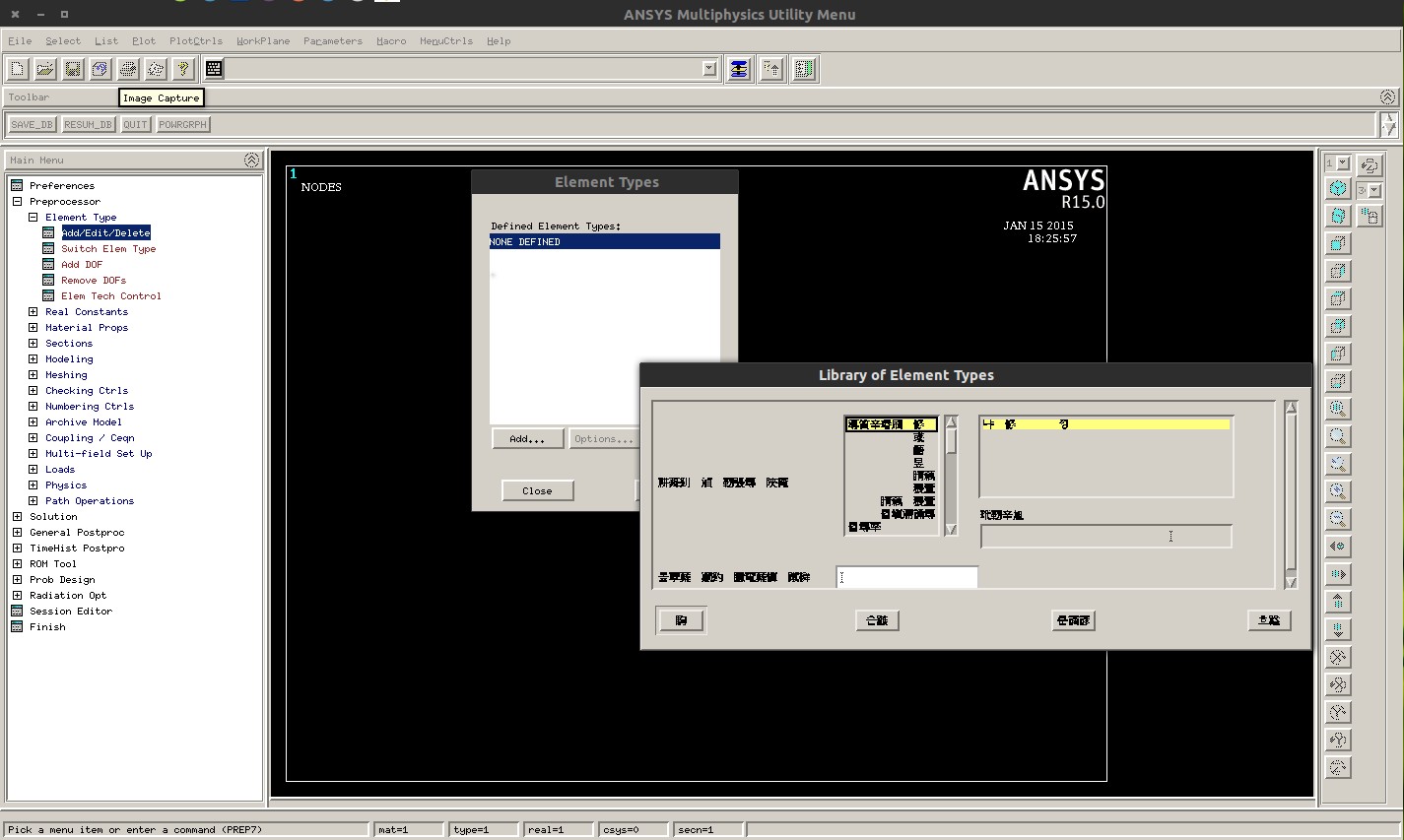
Task: Click the ANSYS Help question mark icon
Action: 183,69
